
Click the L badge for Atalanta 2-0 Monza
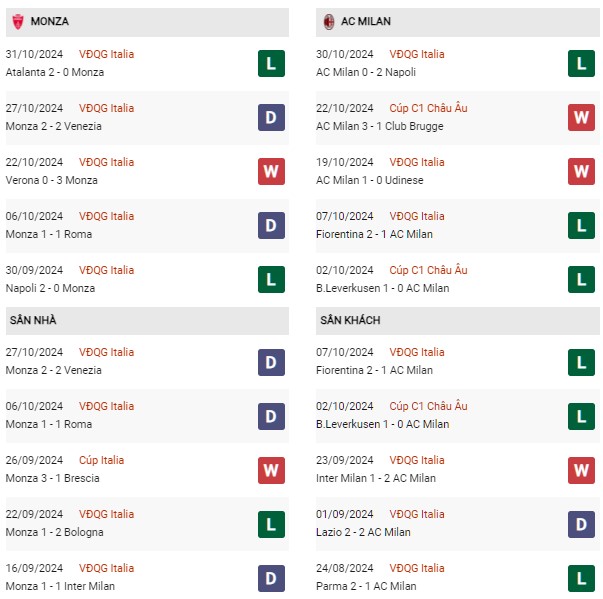tap(271, 63)
